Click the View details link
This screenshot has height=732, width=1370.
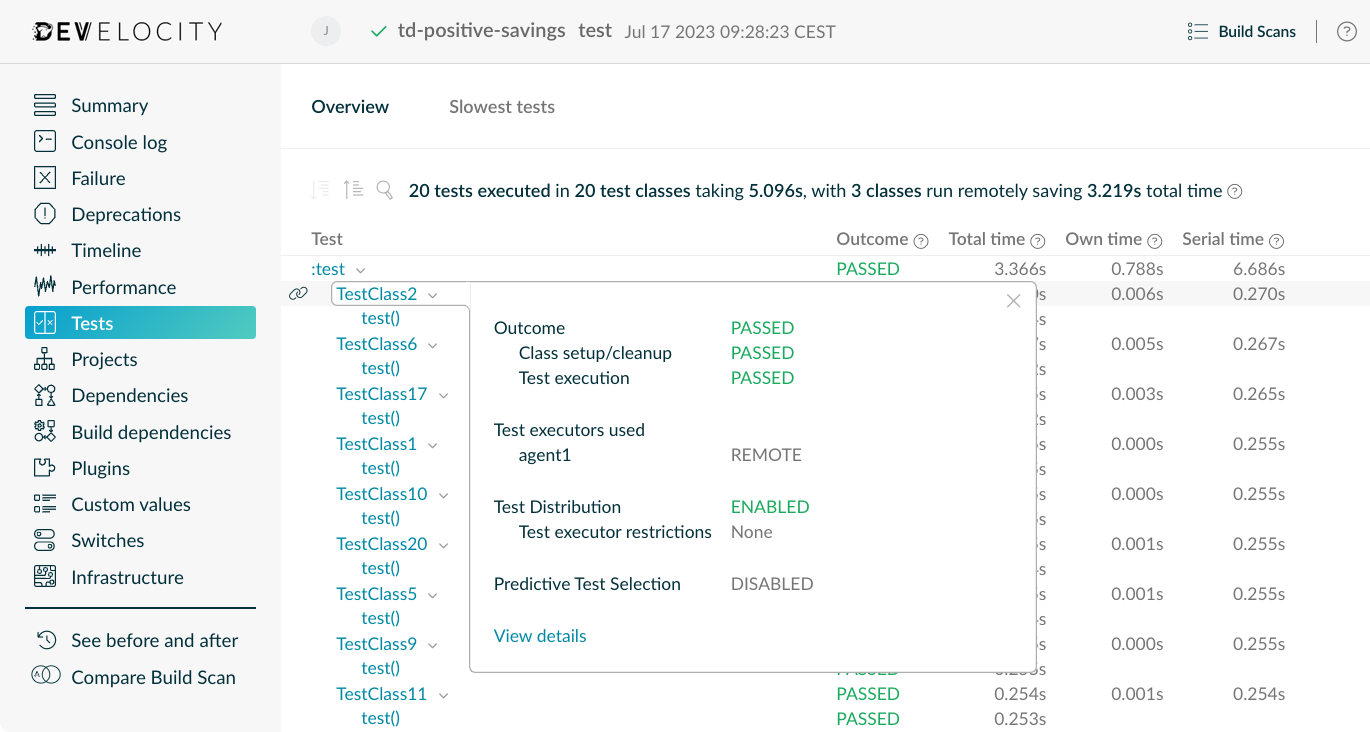coord(540,636)
